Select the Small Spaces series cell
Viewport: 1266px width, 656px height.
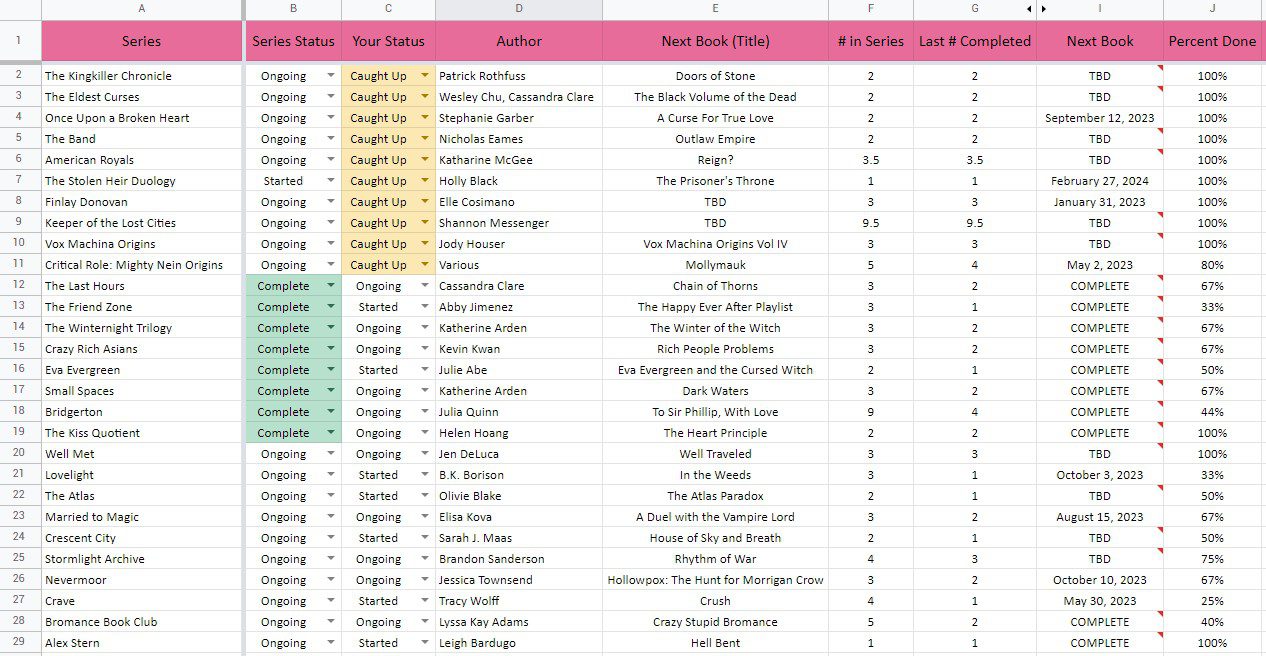(x=141, y=391)
